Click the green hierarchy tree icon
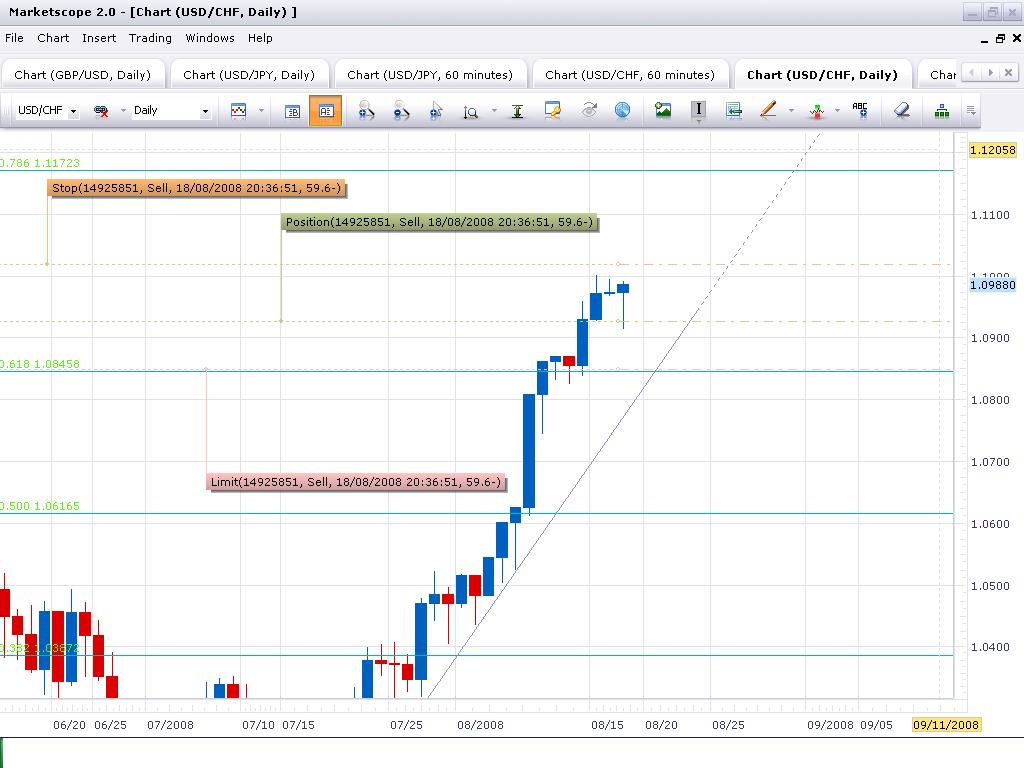This screenshot has width=1024, height=768. 941,110
